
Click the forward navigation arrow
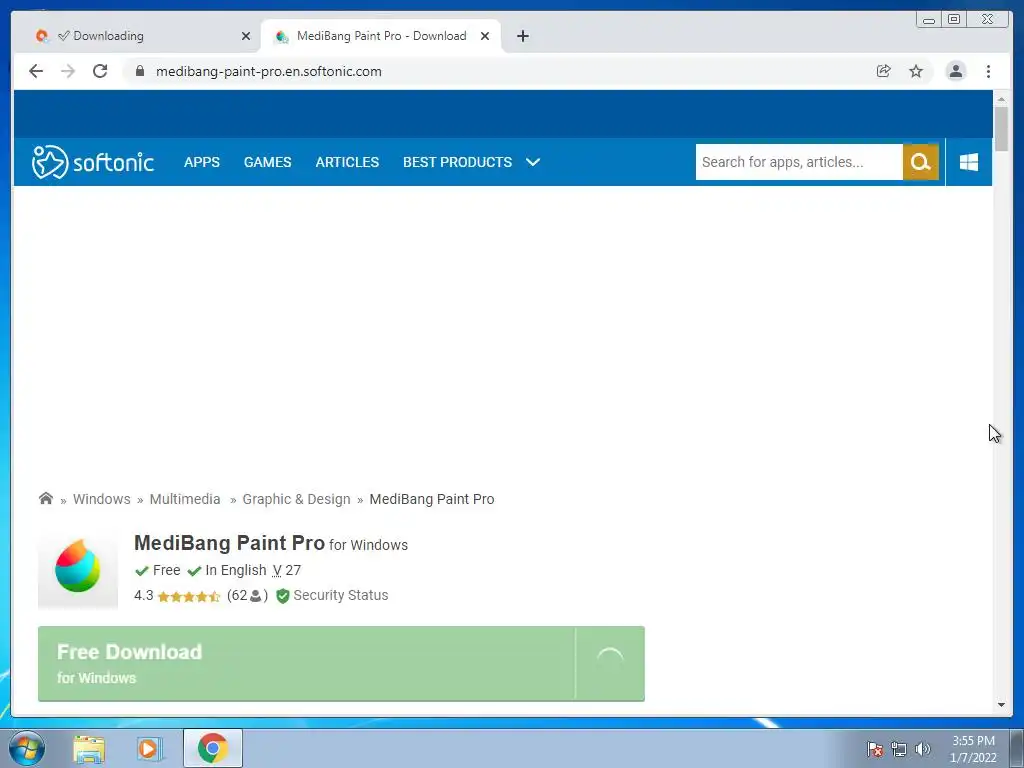(68, 71)
